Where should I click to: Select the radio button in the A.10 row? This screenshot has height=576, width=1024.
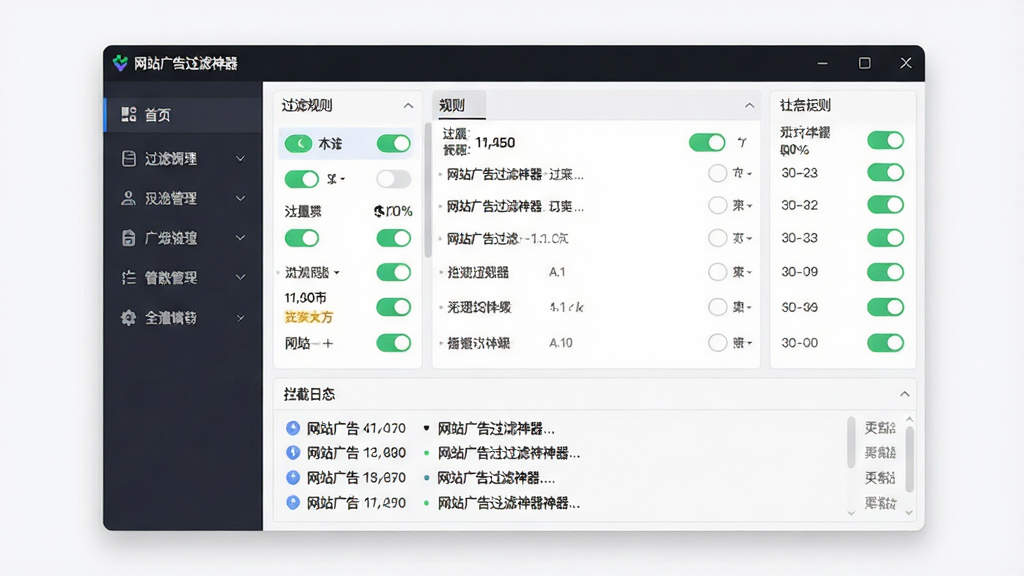coord(717,342)
